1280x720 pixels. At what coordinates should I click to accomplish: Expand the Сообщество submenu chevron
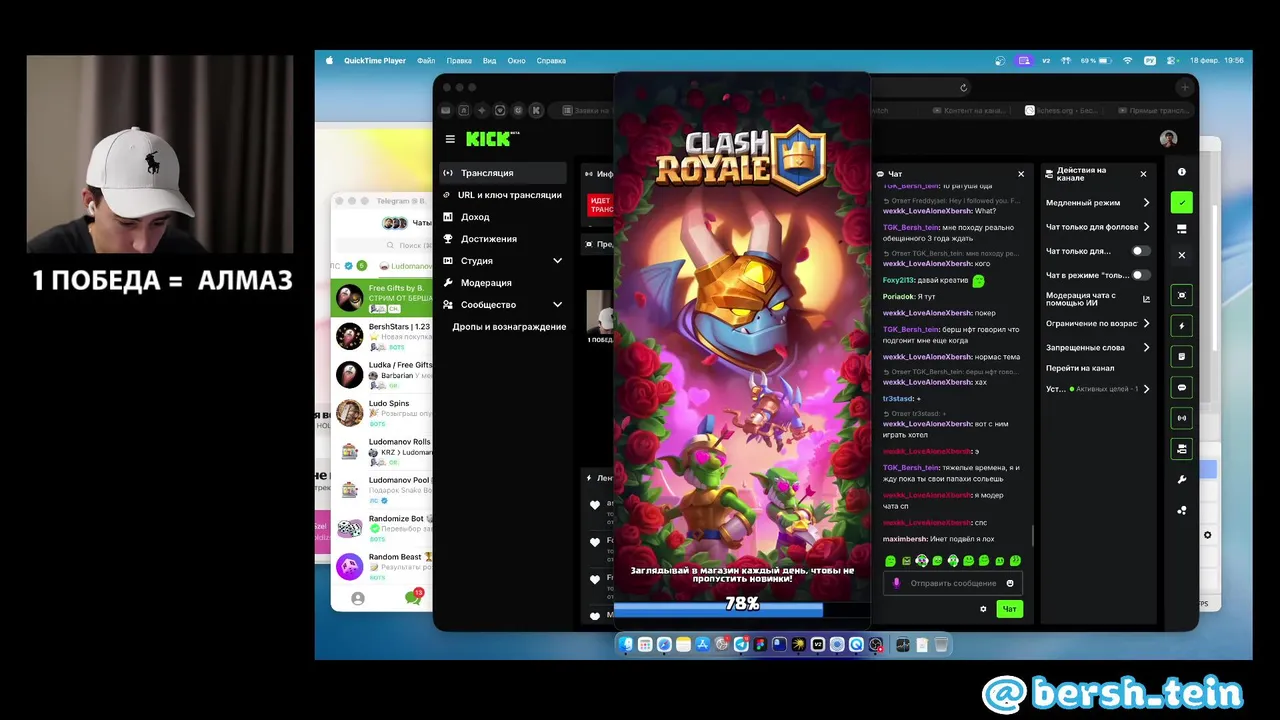(x=557, y=305)
